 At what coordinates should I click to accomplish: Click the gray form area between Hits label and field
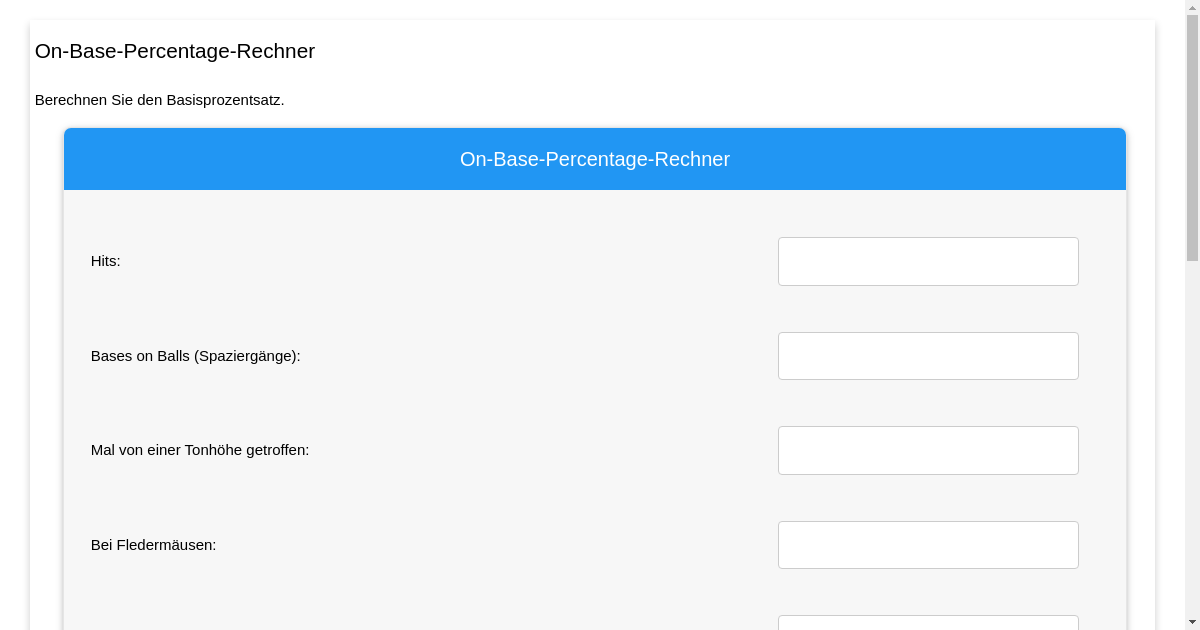[450, 261]
